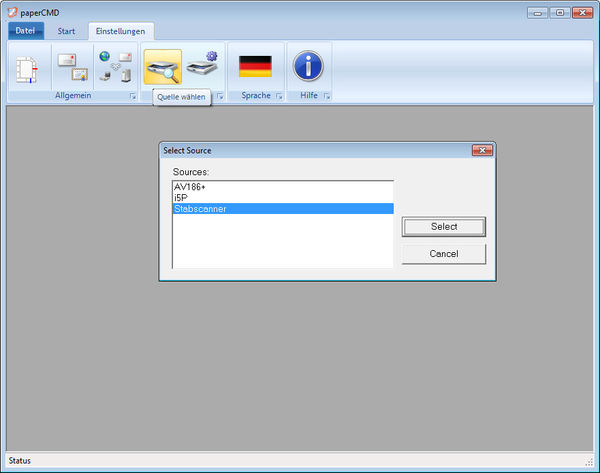Expand the Hilfe group launcher
This screenshot has height=473, width=600.
[x=327, y=96]
